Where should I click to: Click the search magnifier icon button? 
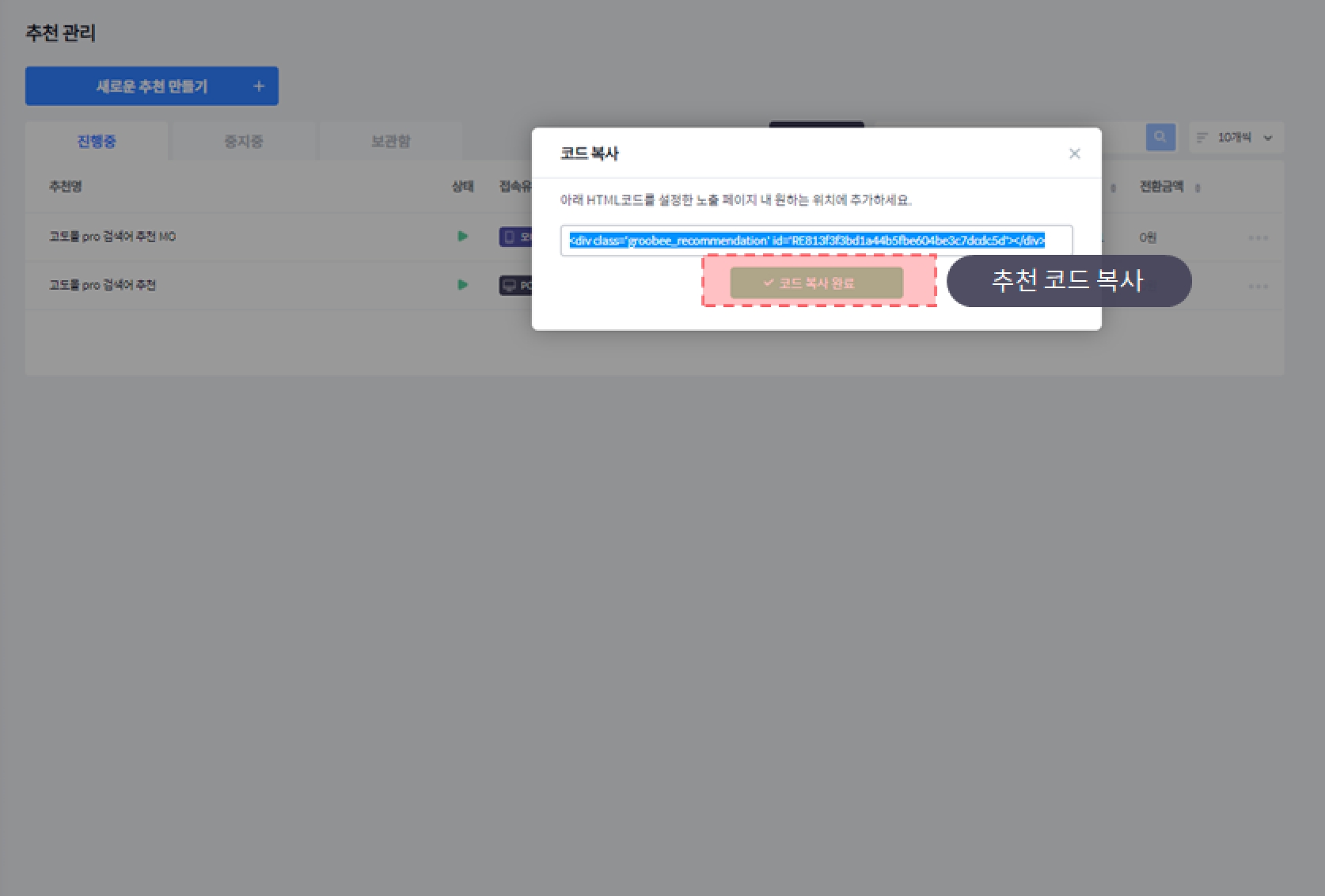tap(1160, 137)
